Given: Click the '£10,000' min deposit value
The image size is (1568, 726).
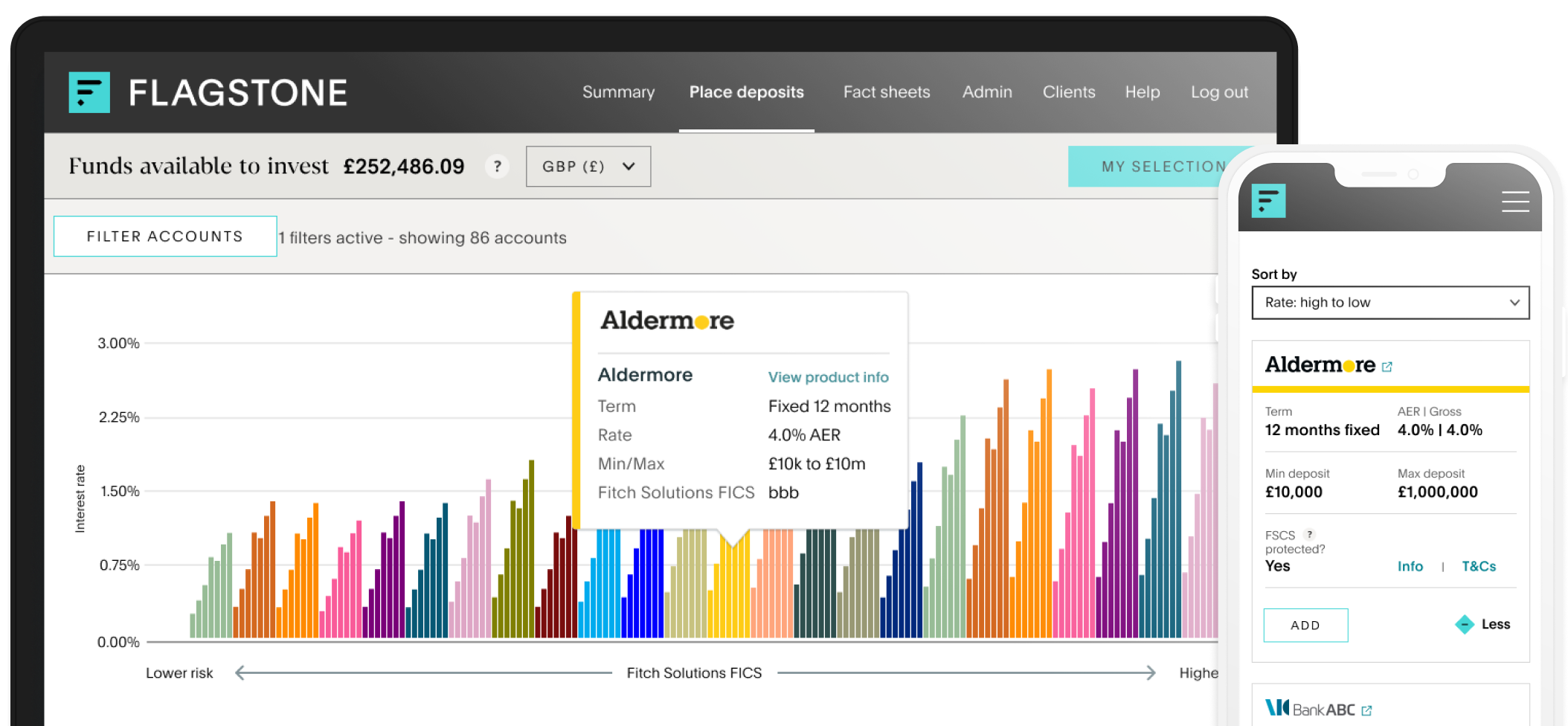Looking at the screenshot, I should pyautogui.click(x=1294, y=492).
